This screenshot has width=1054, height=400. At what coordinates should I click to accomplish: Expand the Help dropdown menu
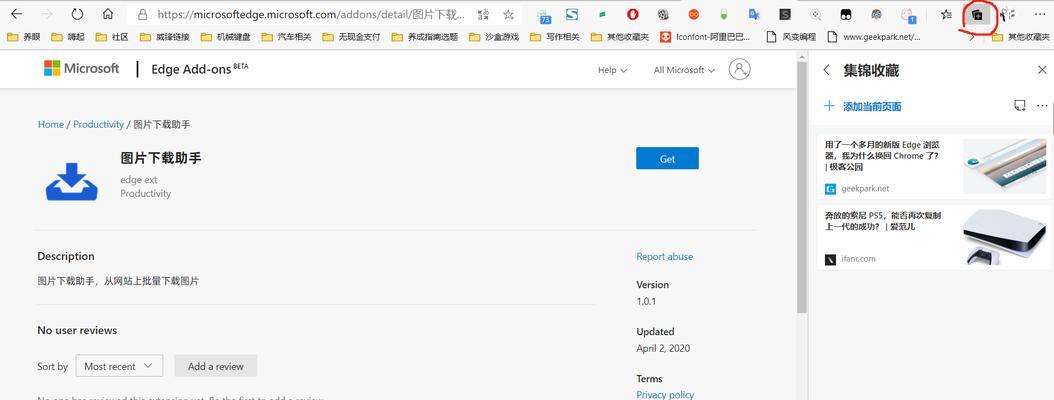click(612, 70)
